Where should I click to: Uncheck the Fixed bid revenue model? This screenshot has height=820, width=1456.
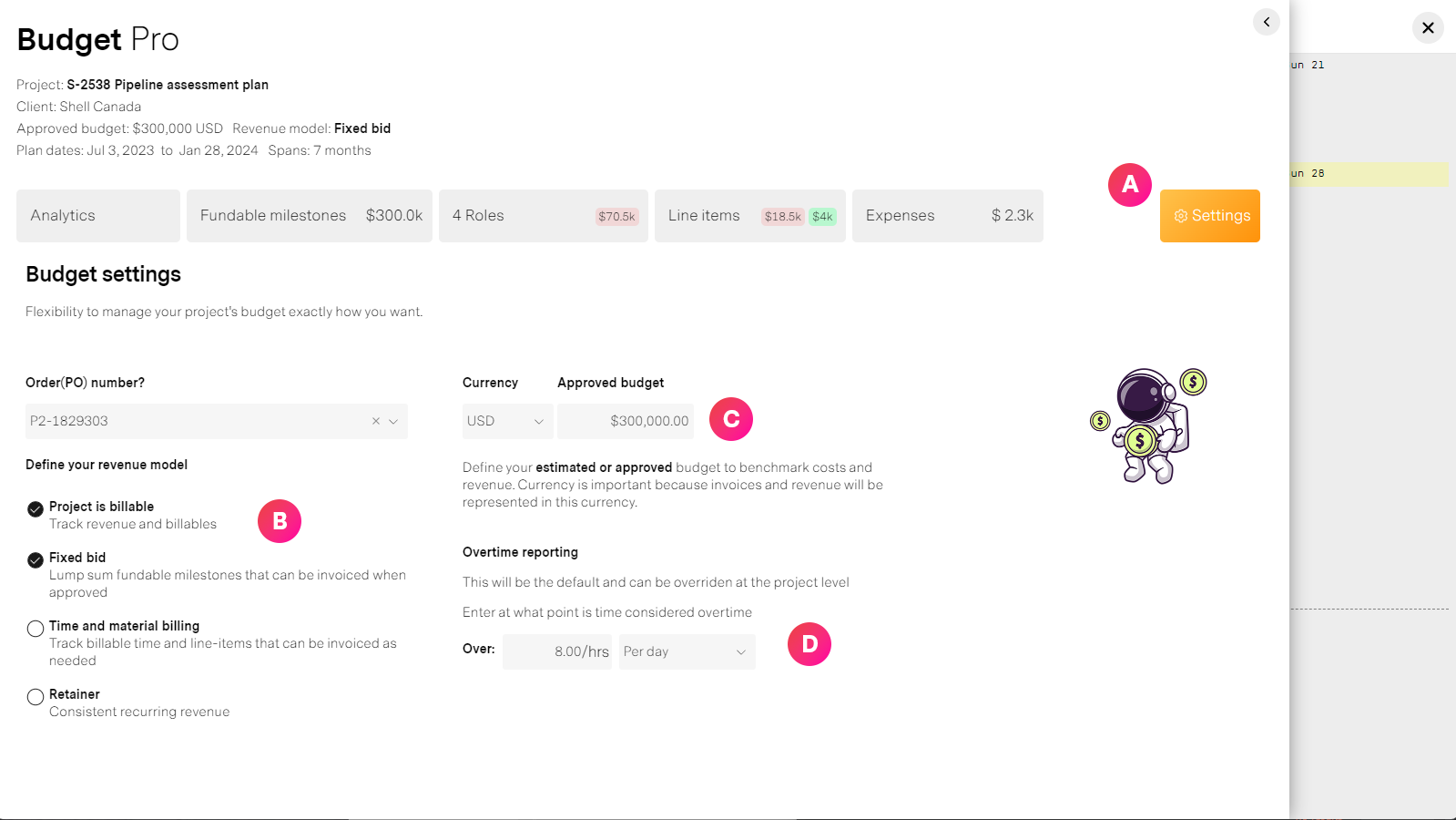coord(36,559)
